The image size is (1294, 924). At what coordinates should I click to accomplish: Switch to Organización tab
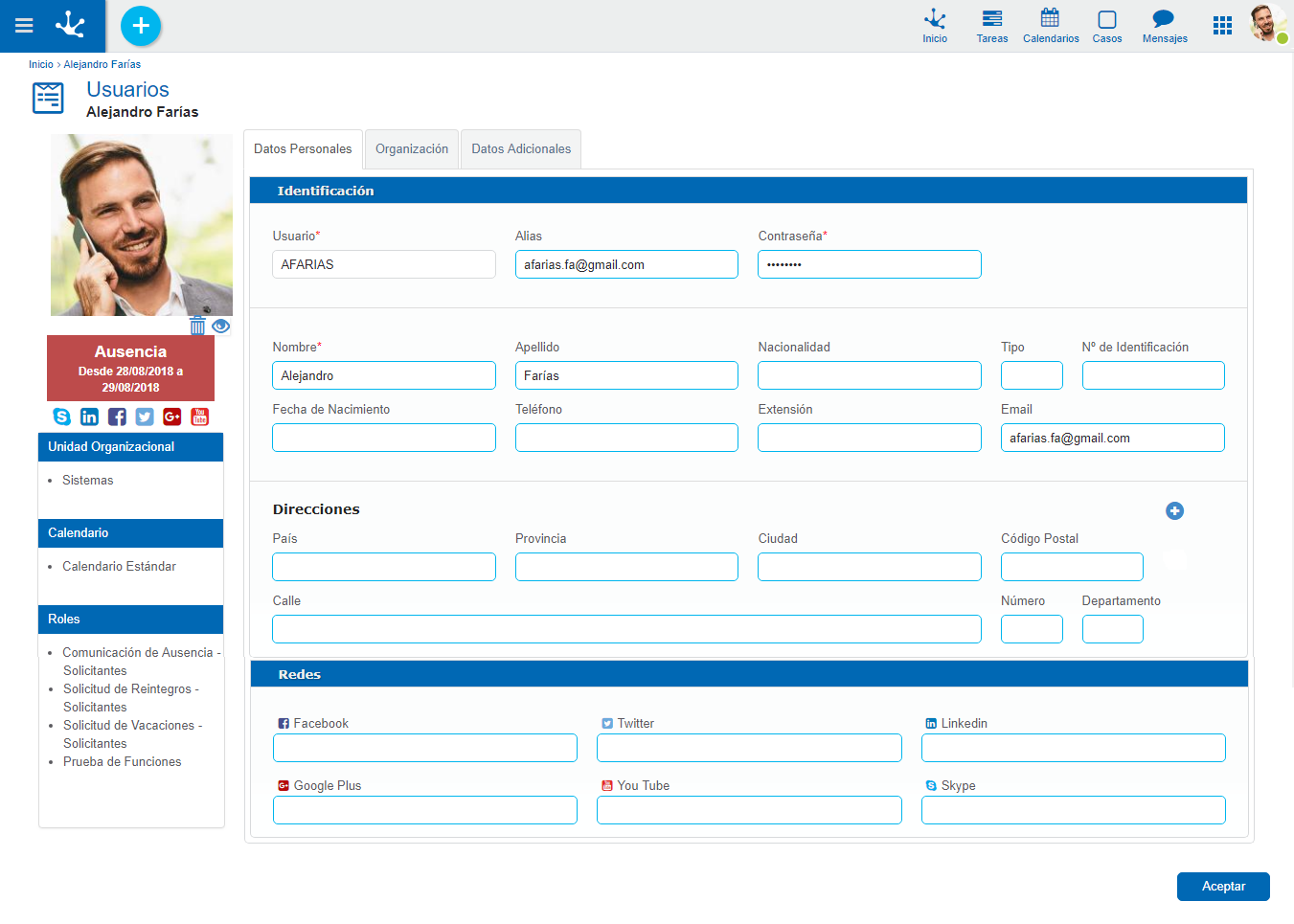412,149
